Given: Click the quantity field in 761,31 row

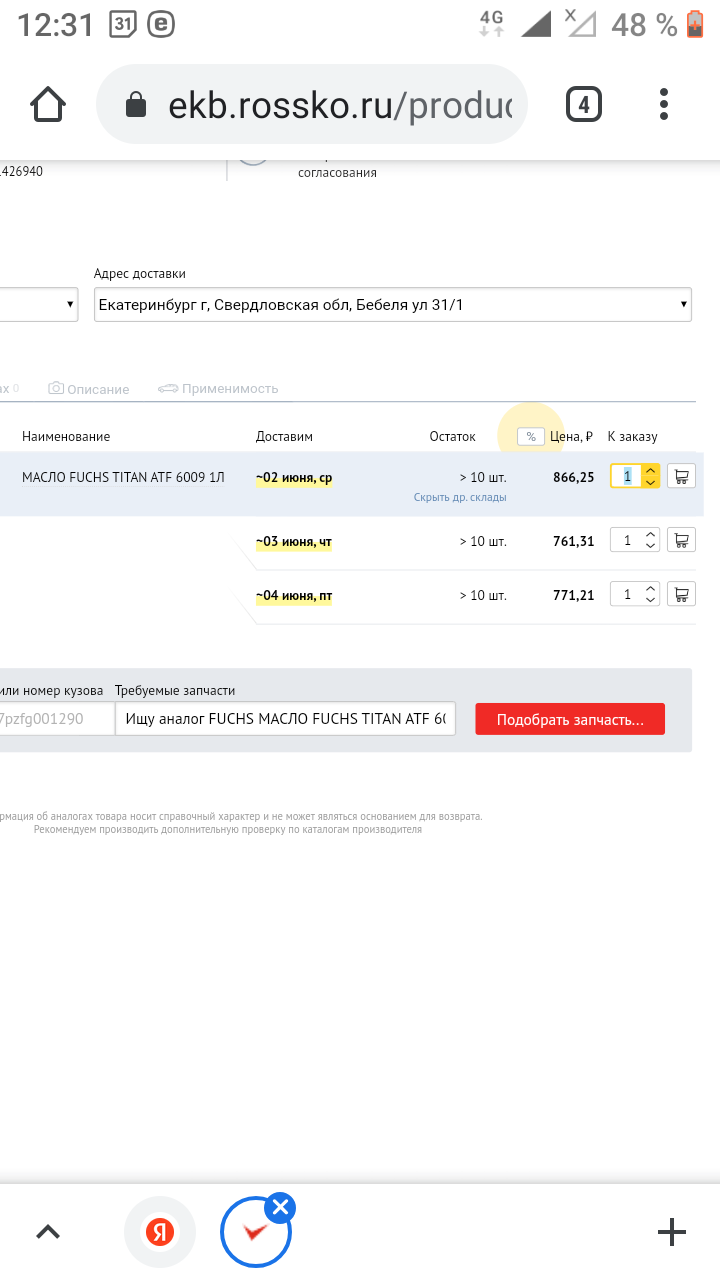Looking at the screenshot, I should click(627, 540).
